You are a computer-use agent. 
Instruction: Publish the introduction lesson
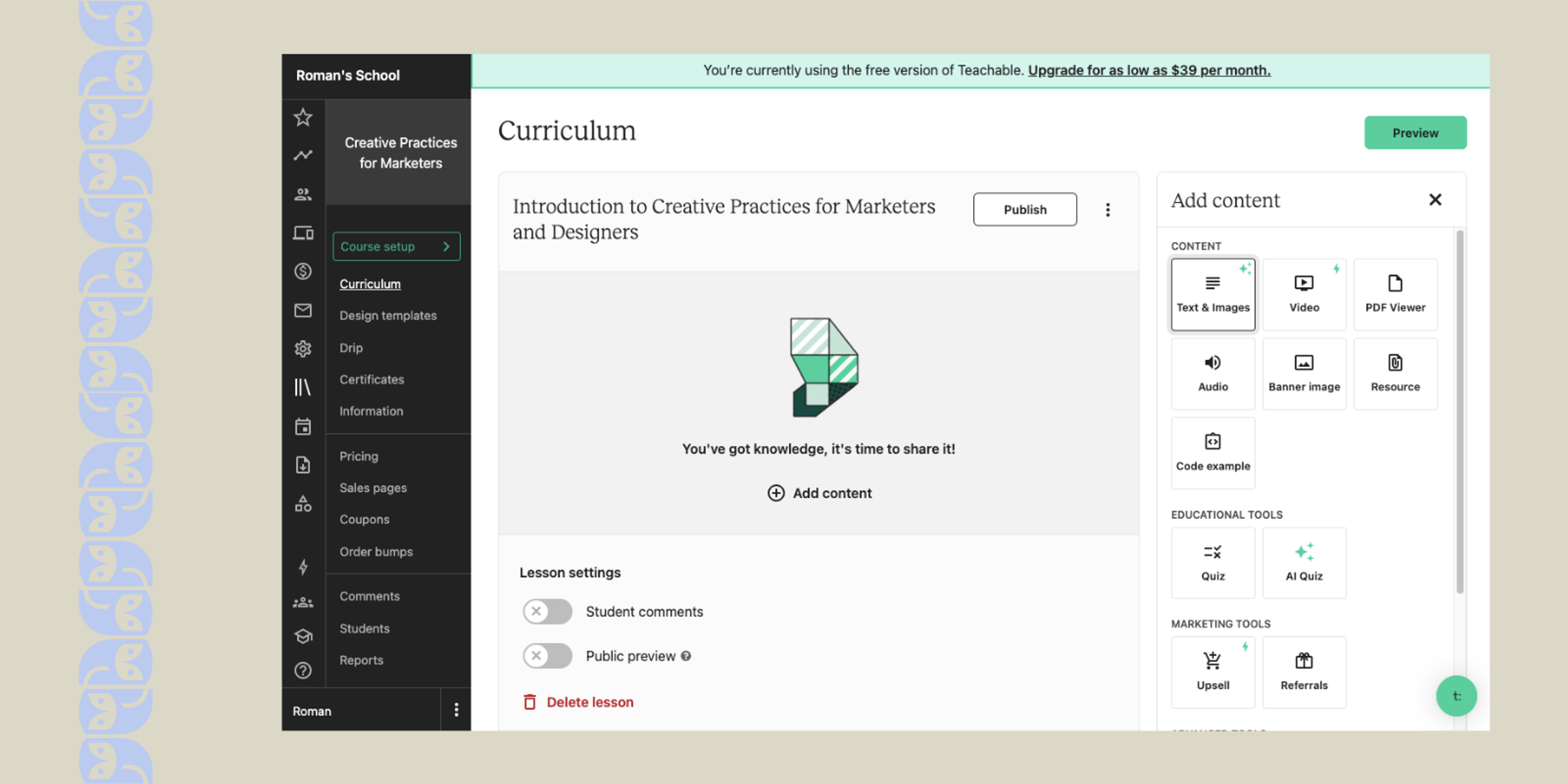point(1025,209)
